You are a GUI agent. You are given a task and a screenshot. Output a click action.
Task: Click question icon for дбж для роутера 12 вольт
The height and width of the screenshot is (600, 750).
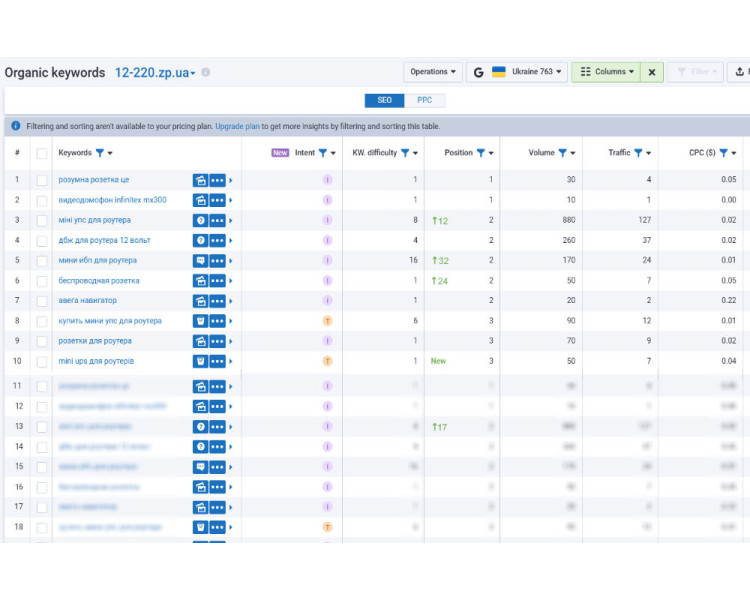pos(200,241)
